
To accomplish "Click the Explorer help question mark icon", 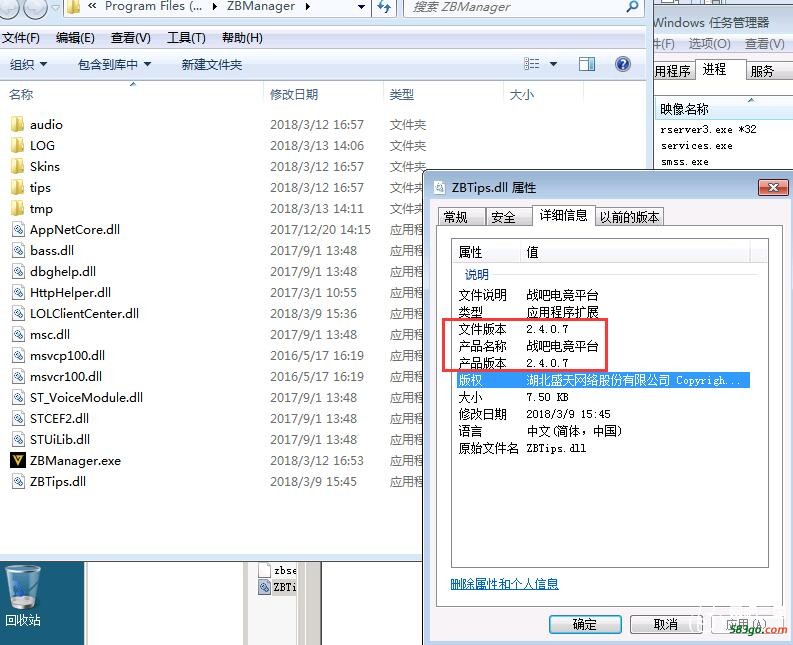I will pos(623,64).
